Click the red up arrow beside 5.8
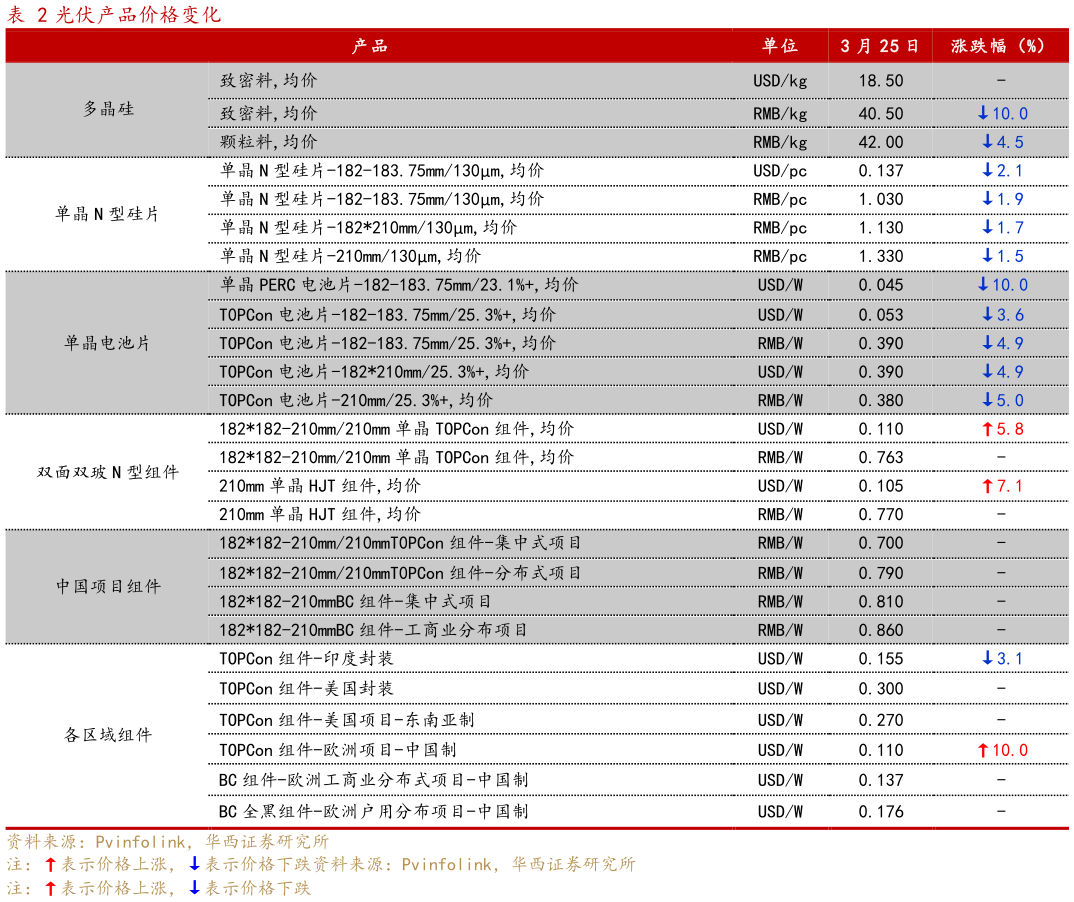 click(x=986, y=429)
